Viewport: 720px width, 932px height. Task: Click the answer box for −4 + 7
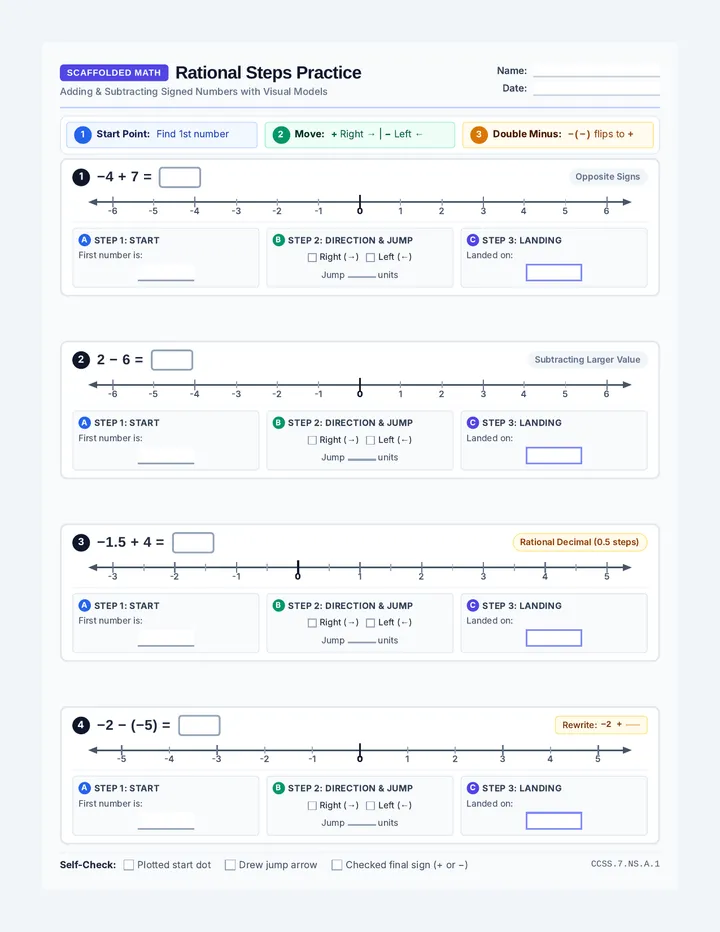(180, 177)
